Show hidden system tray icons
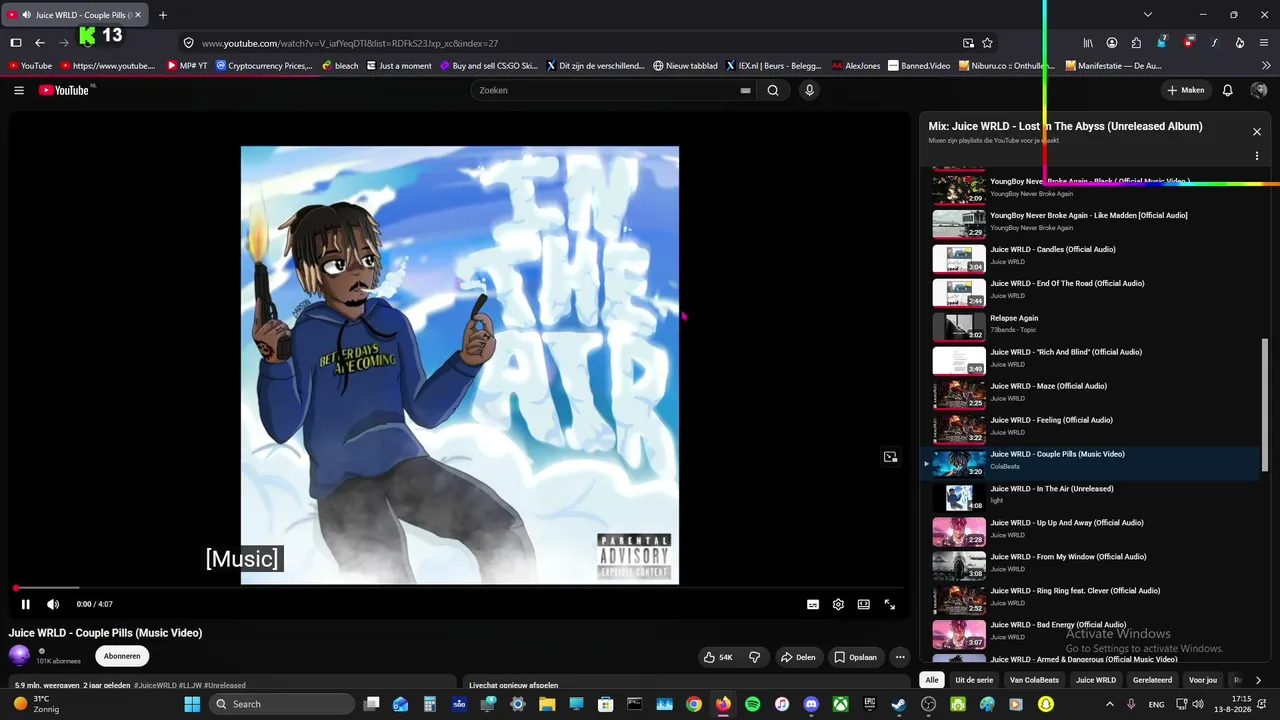Viewport: 1280px width, 720px height. (1109, 704)
